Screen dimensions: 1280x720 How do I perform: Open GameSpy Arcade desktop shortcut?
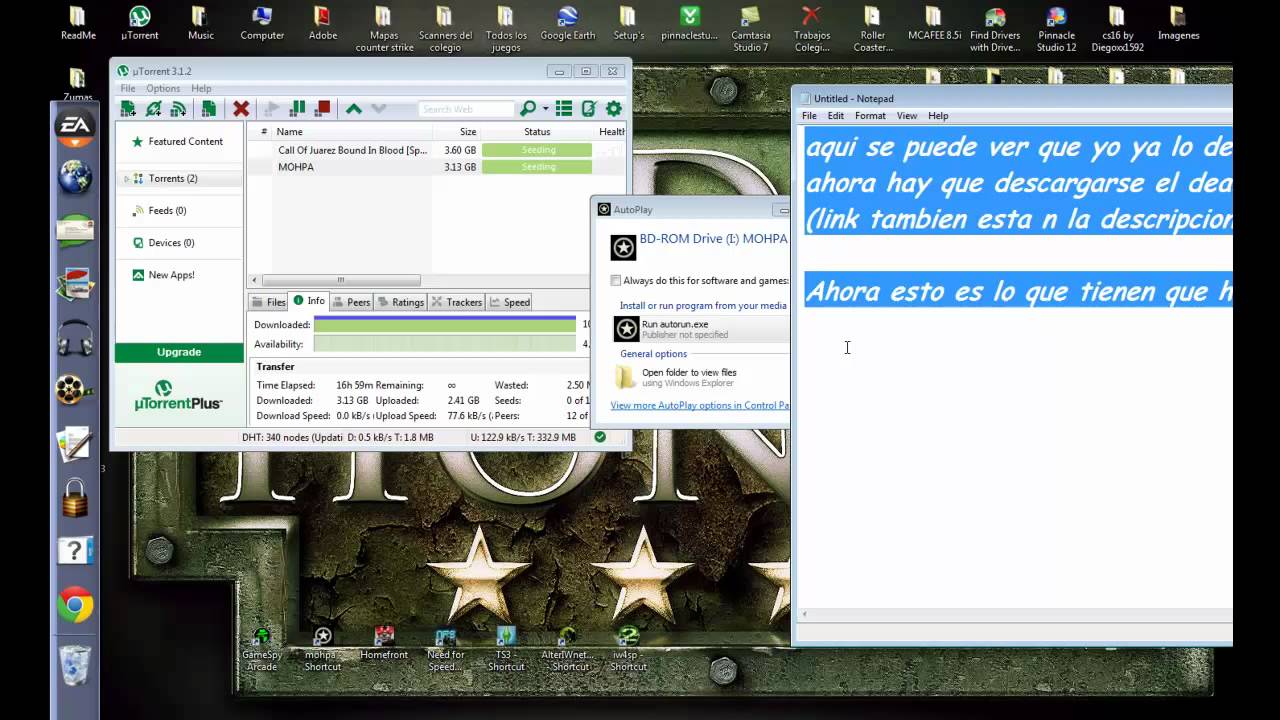coord(261,648)
